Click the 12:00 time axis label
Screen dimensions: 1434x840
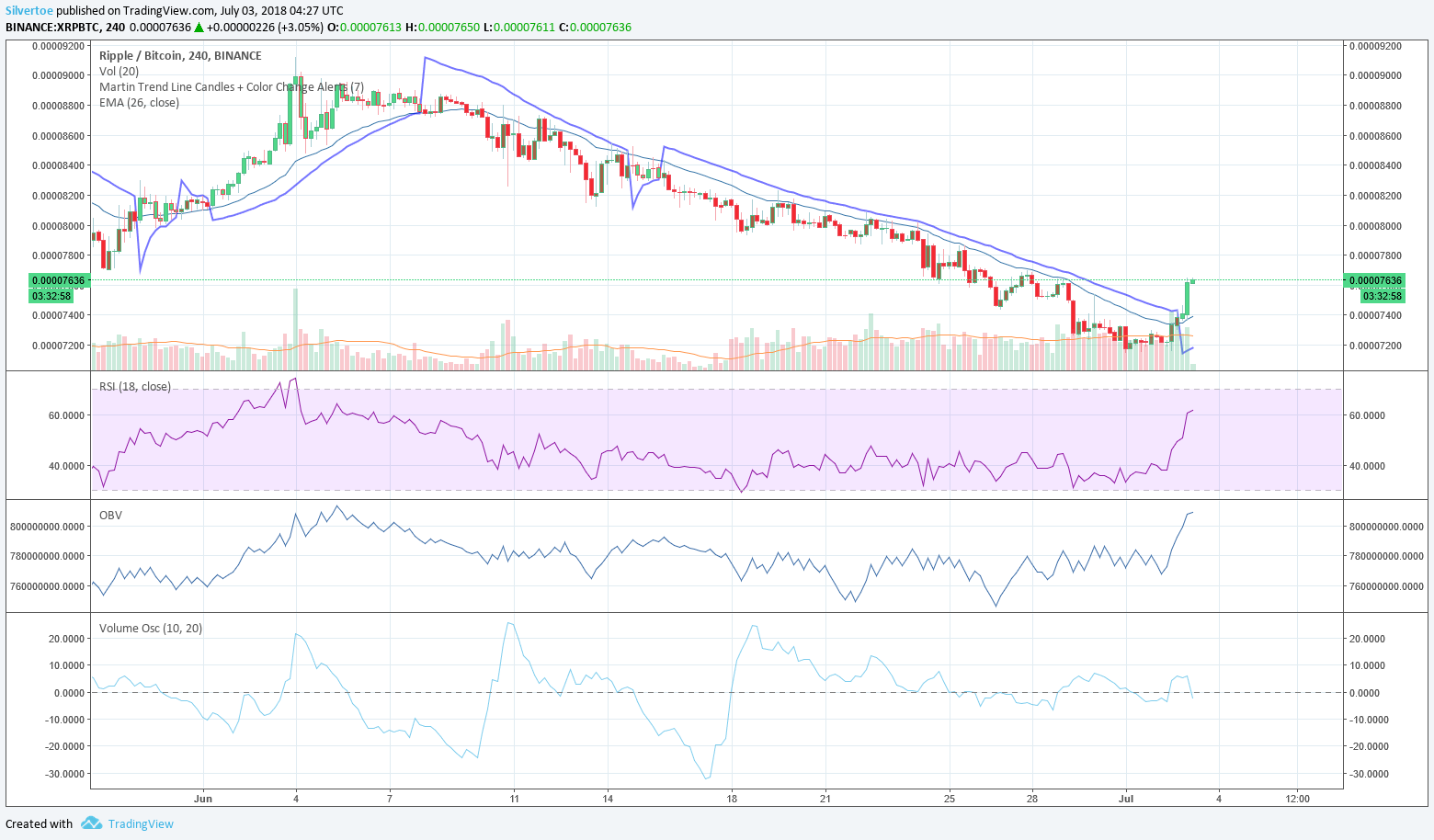1297,799
